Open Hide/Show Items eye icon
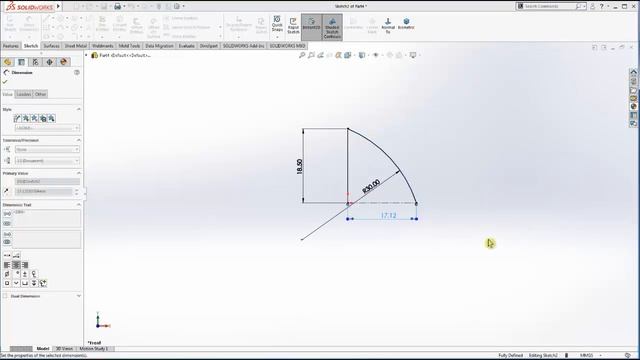Image resolution: width=640 pixels, height=360 pixels. coord(376,55)
